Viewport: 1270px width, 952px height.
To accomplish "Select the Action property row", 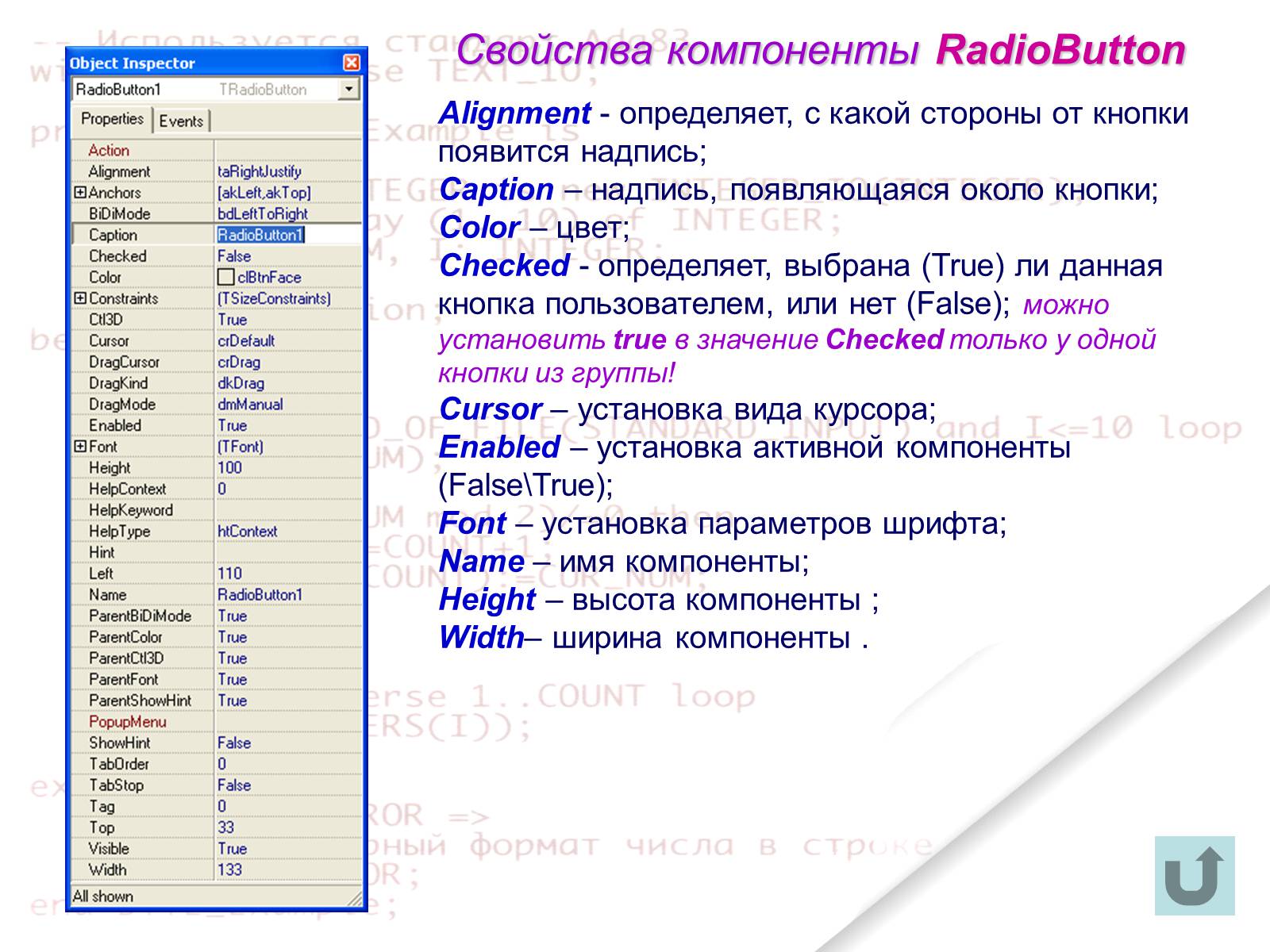I will (216, 150).
